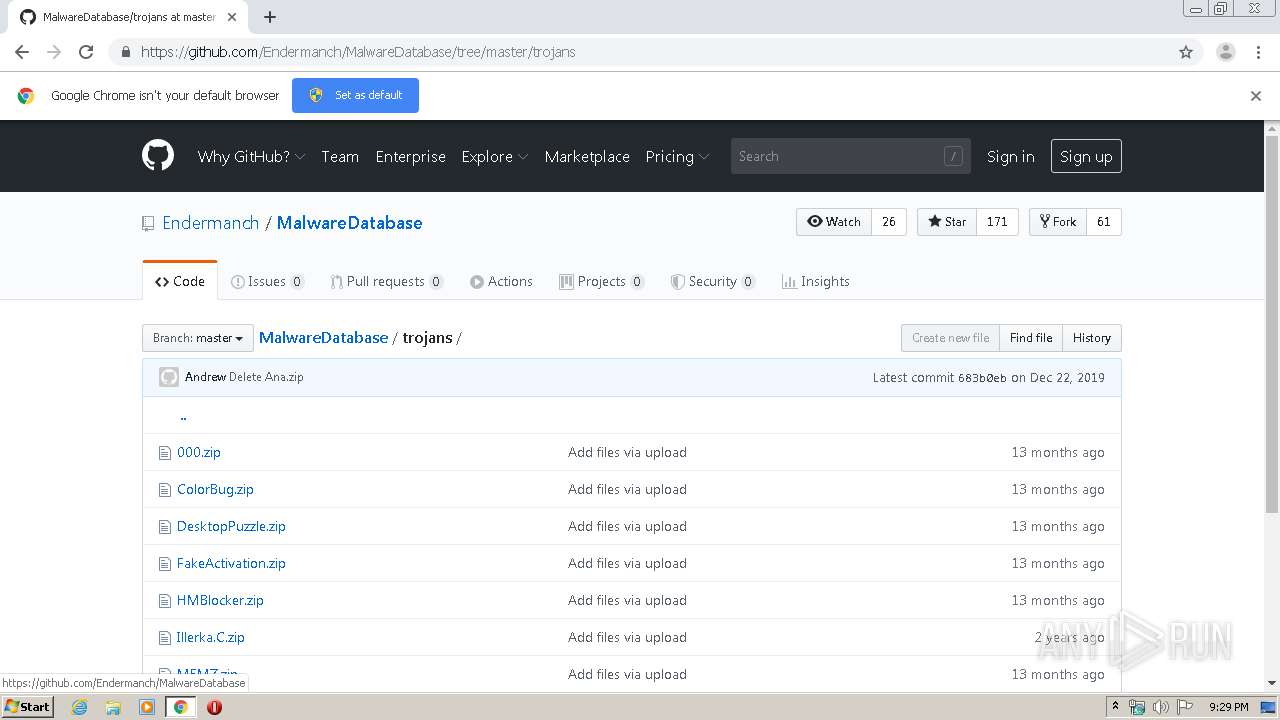Switch to the Actions tab
This screenshot has height=720, width=1280.
(501, 281)
